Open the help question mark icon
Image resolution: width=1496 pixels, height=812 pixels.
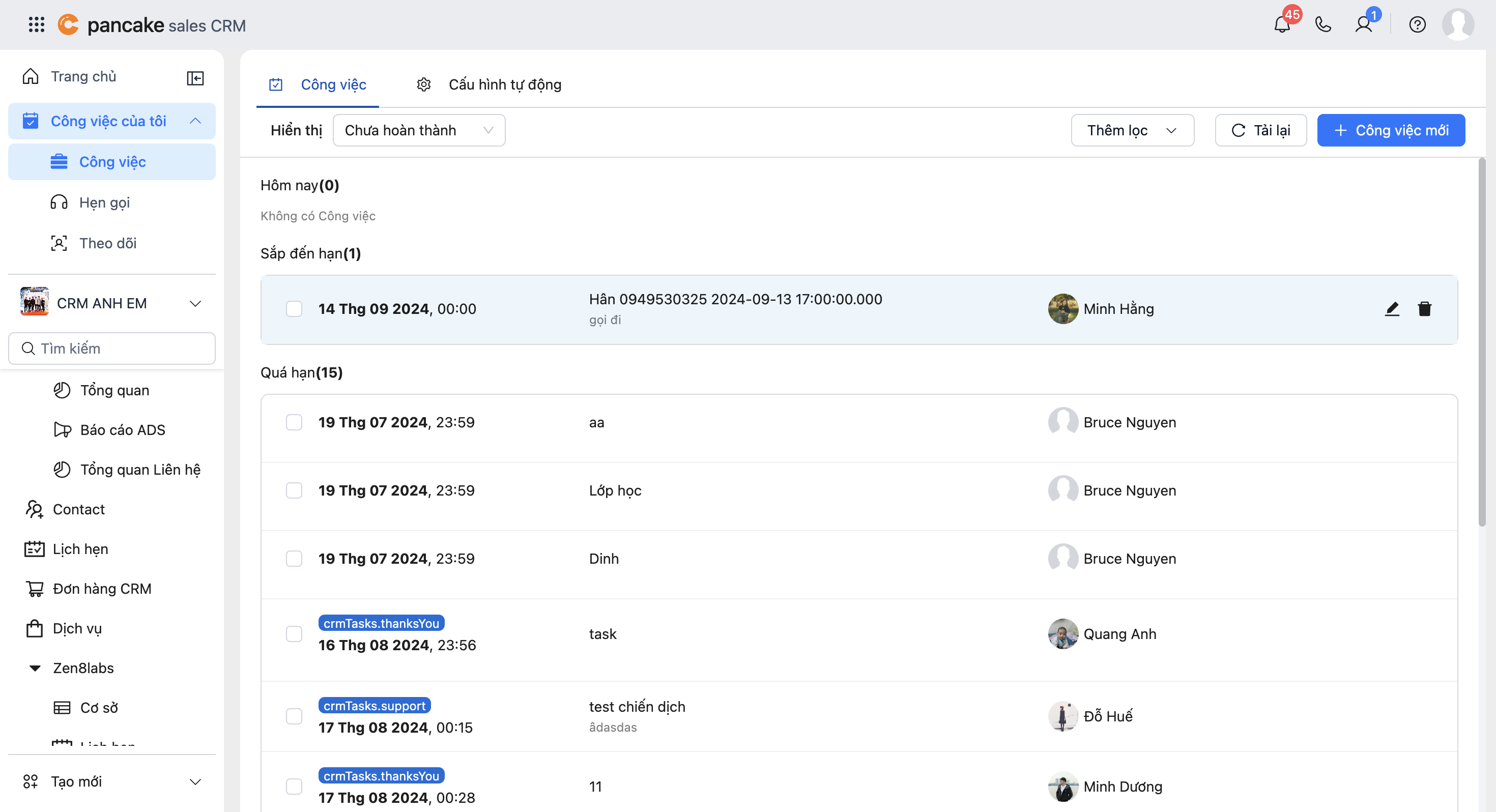coord(1417,25)
